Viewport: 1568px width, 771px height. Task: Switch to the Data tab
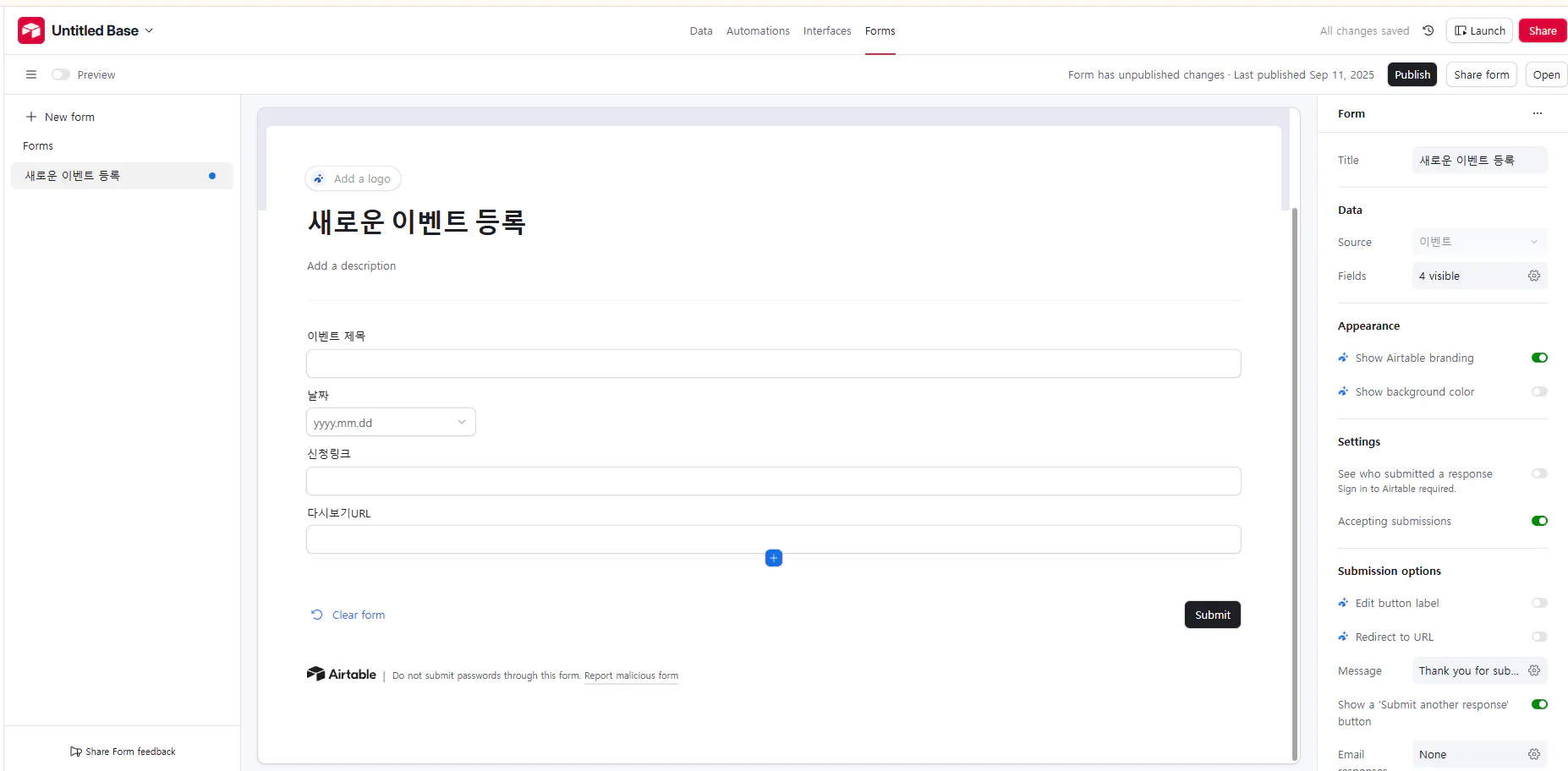tap(701, 30)
